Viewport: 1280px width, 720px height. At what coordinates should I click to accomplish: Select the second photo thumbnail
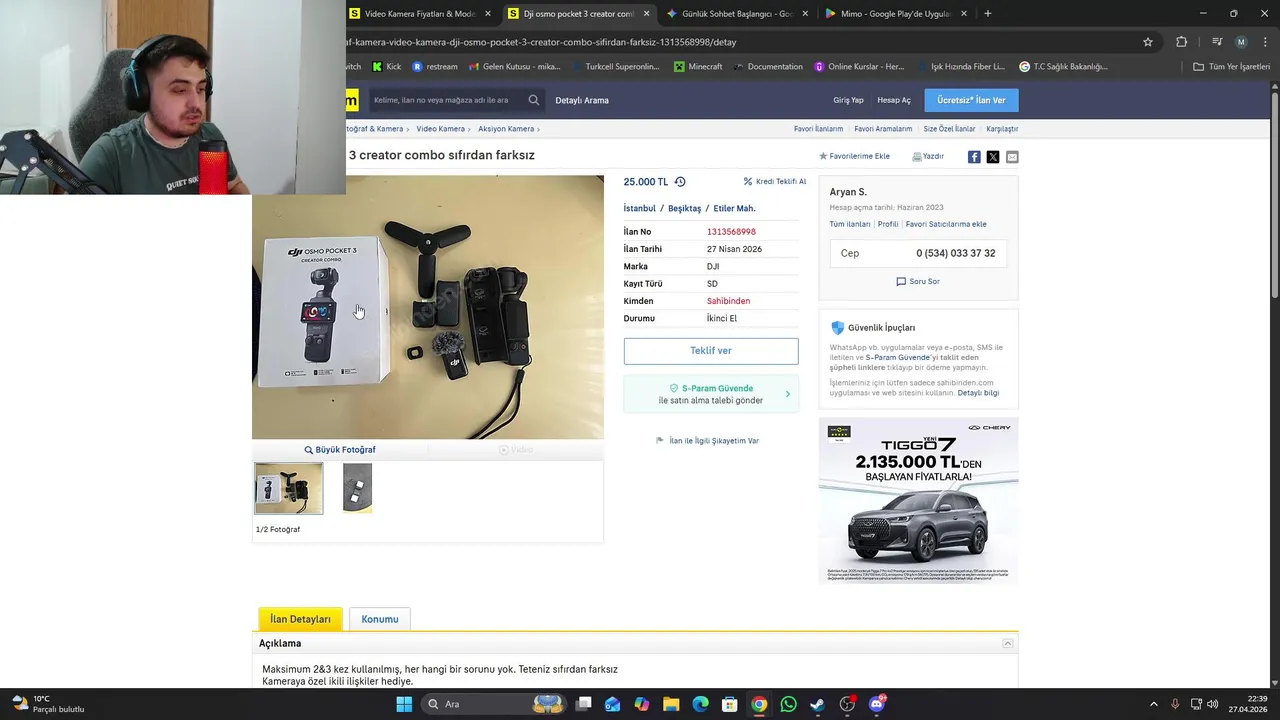coord(357,488)
